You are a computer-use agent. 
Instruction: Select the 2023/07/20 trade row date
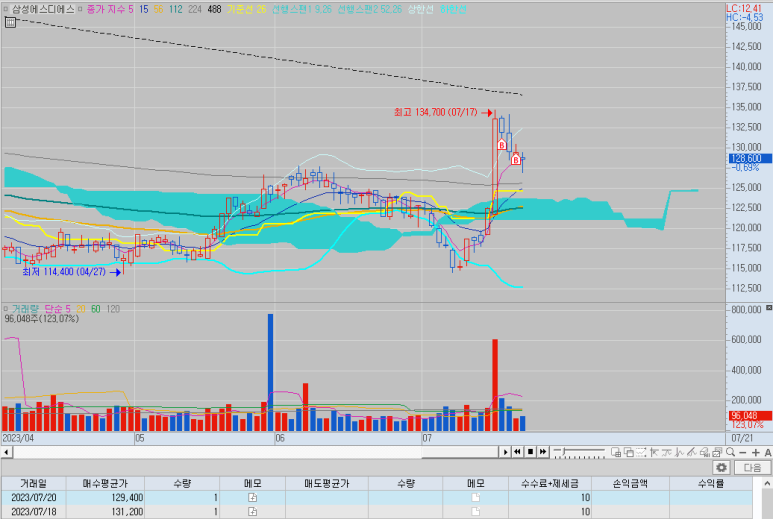tap(34, 497)
